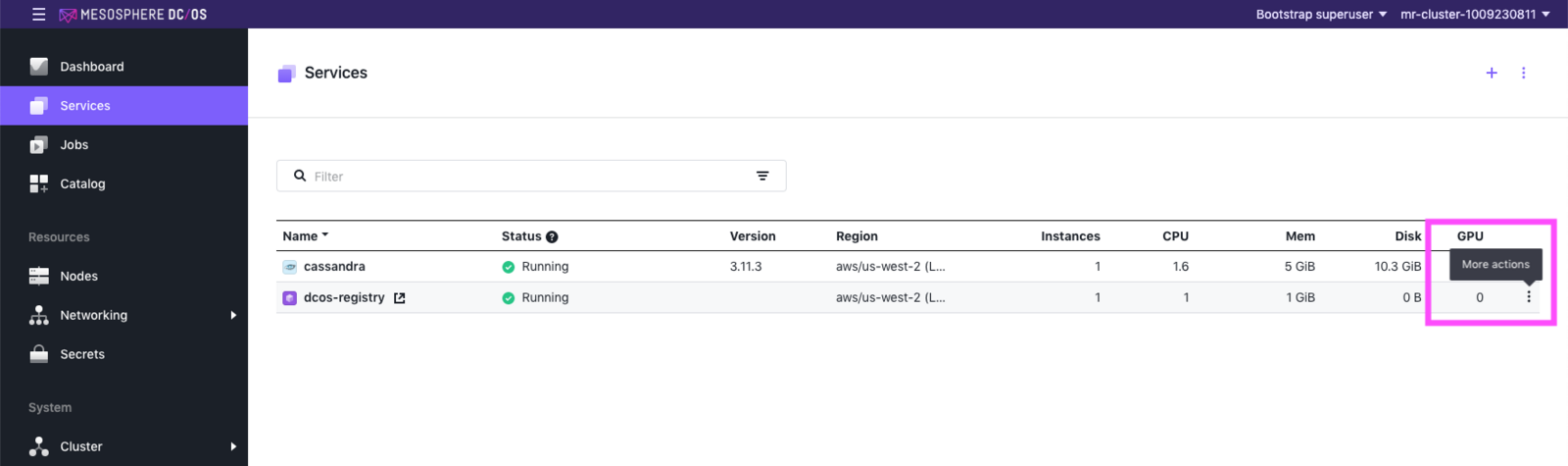1568x466 pixels.
Task: Click the Catalog sidebar icon
Action: coord(38,183)
